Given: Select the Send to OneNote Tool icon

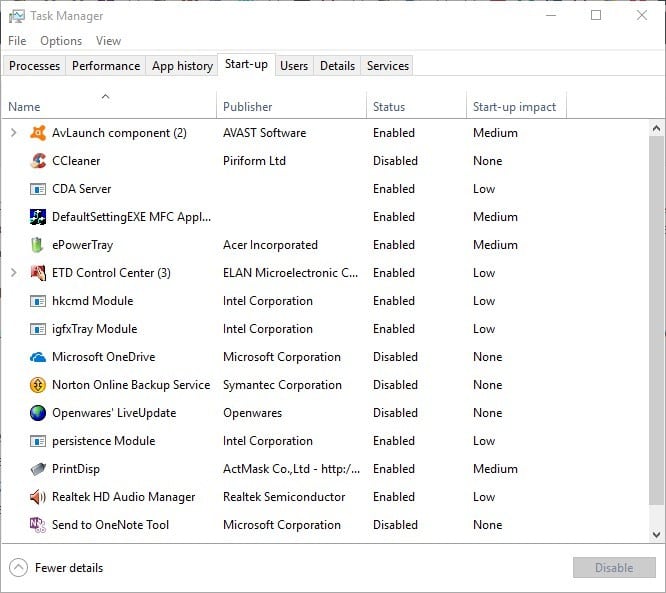Looking at the screenshot, I should click(38, 525).
